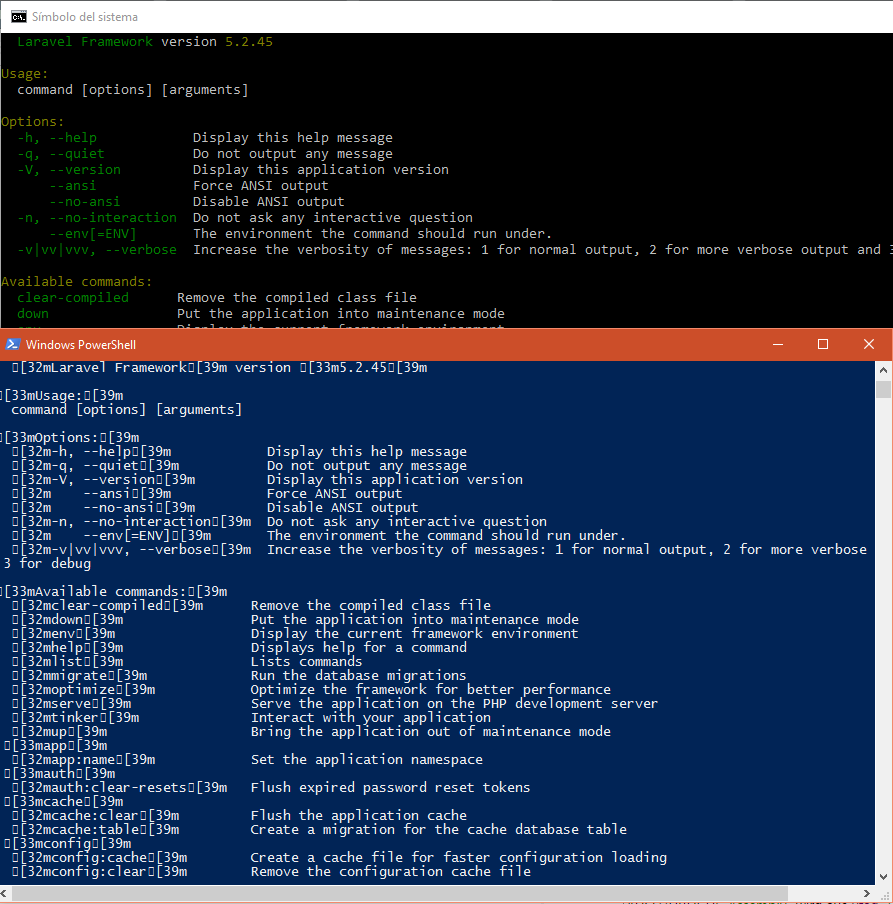Click 'Laravel Framework' text in Command Prompt
Image resolution: width=893 pixels, height=904 pixels.
click(85, 42)
